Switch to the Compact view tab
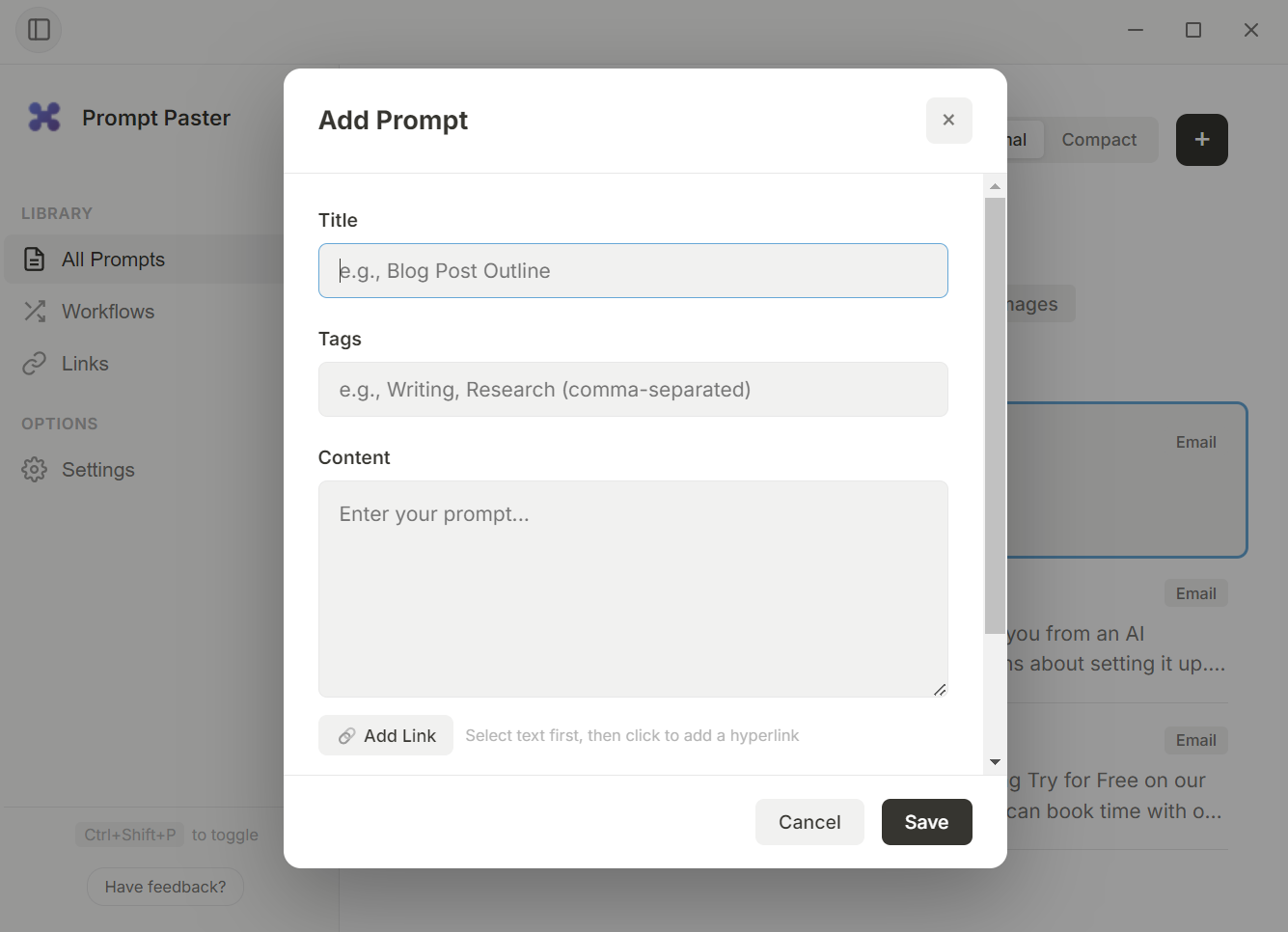This screenshot has height=932, width=1288. 1099,139
